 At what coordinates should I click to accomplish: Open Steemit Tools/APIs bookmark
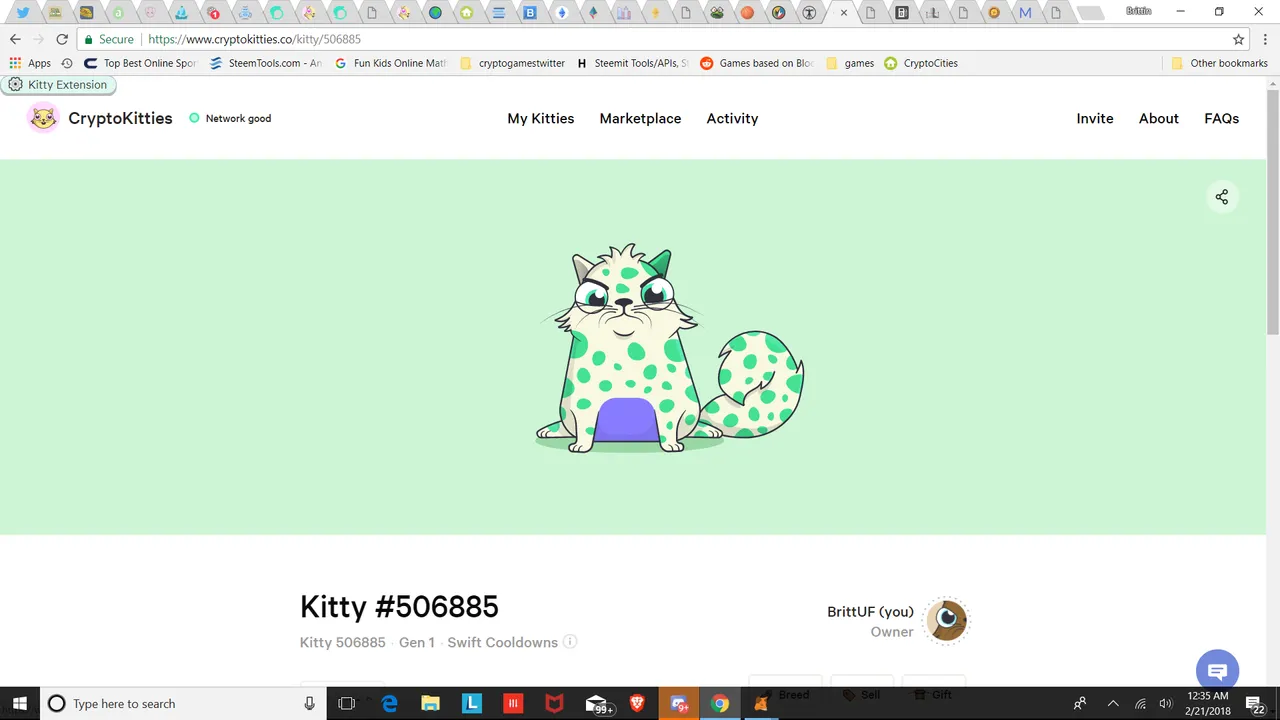point(632,63)
